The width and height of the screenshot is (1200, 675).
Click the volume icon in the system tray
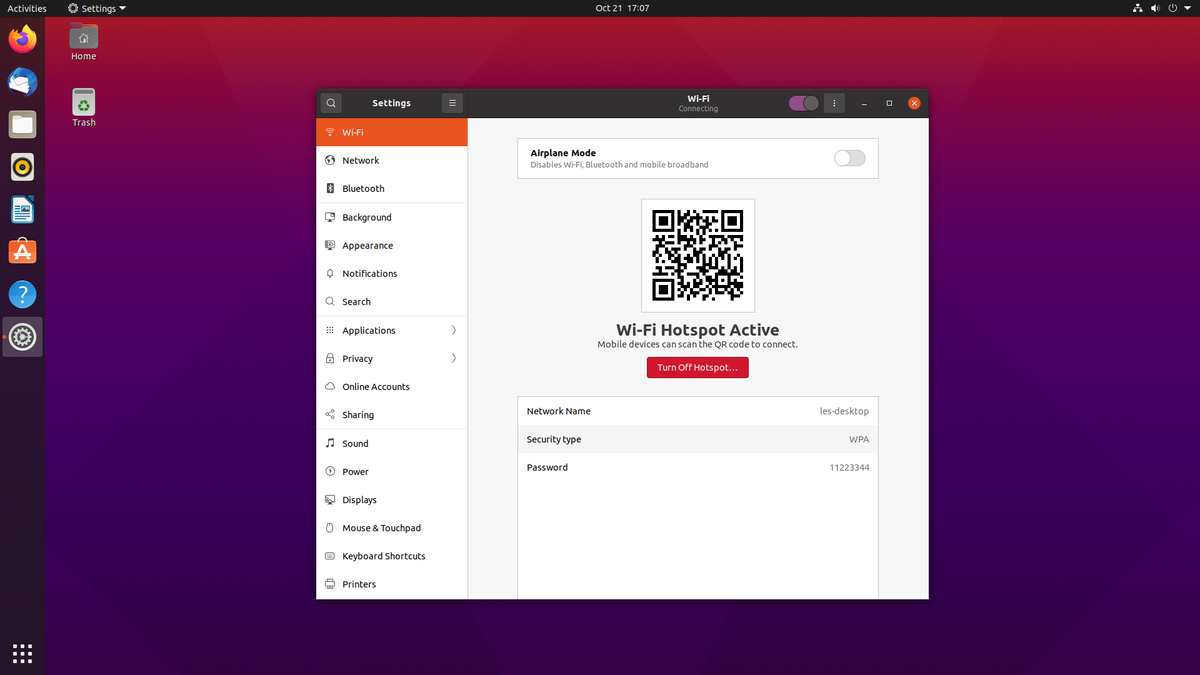click(1157, 8)
